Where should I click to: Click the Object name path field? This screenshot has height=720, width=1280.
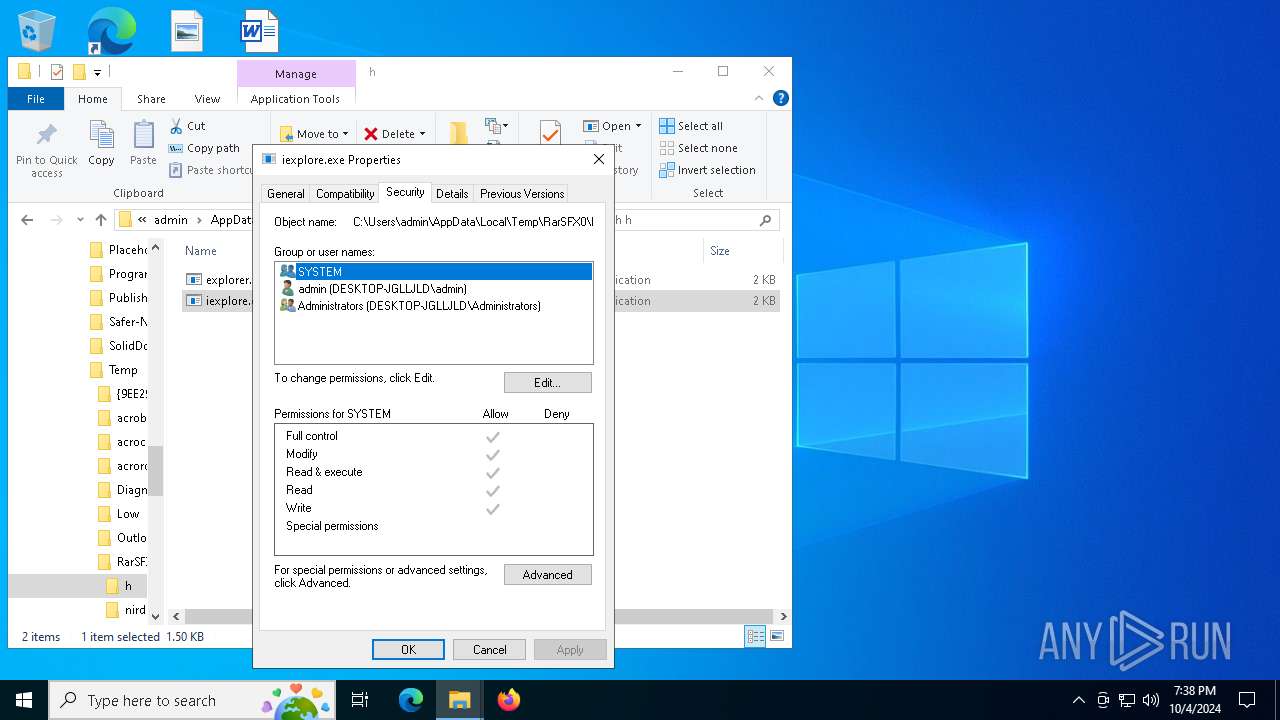473,222
